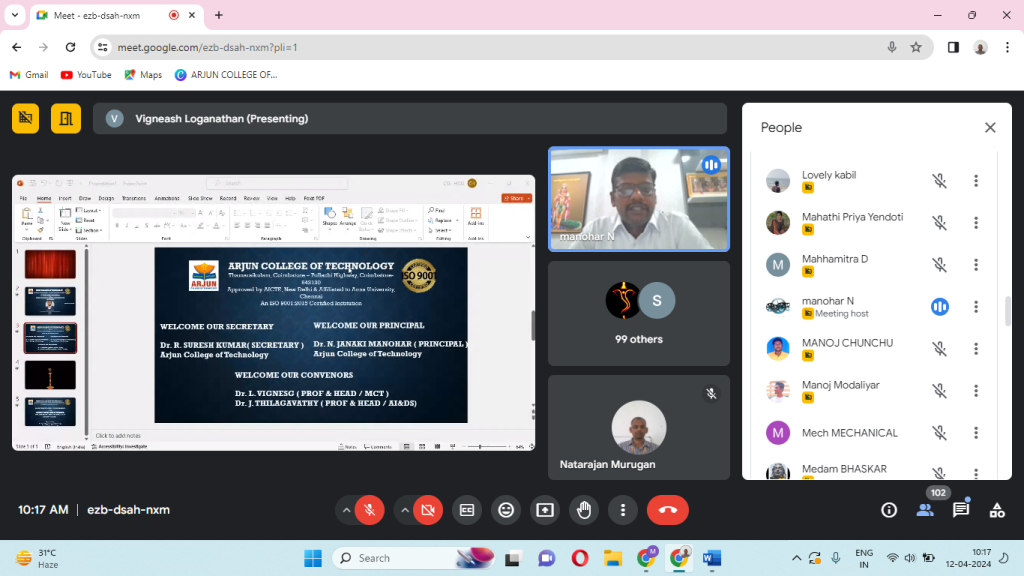The height and width of the screenshot is (576, 1024).
Task: Open more options in the call controls bar
Action: pos(623,510)
